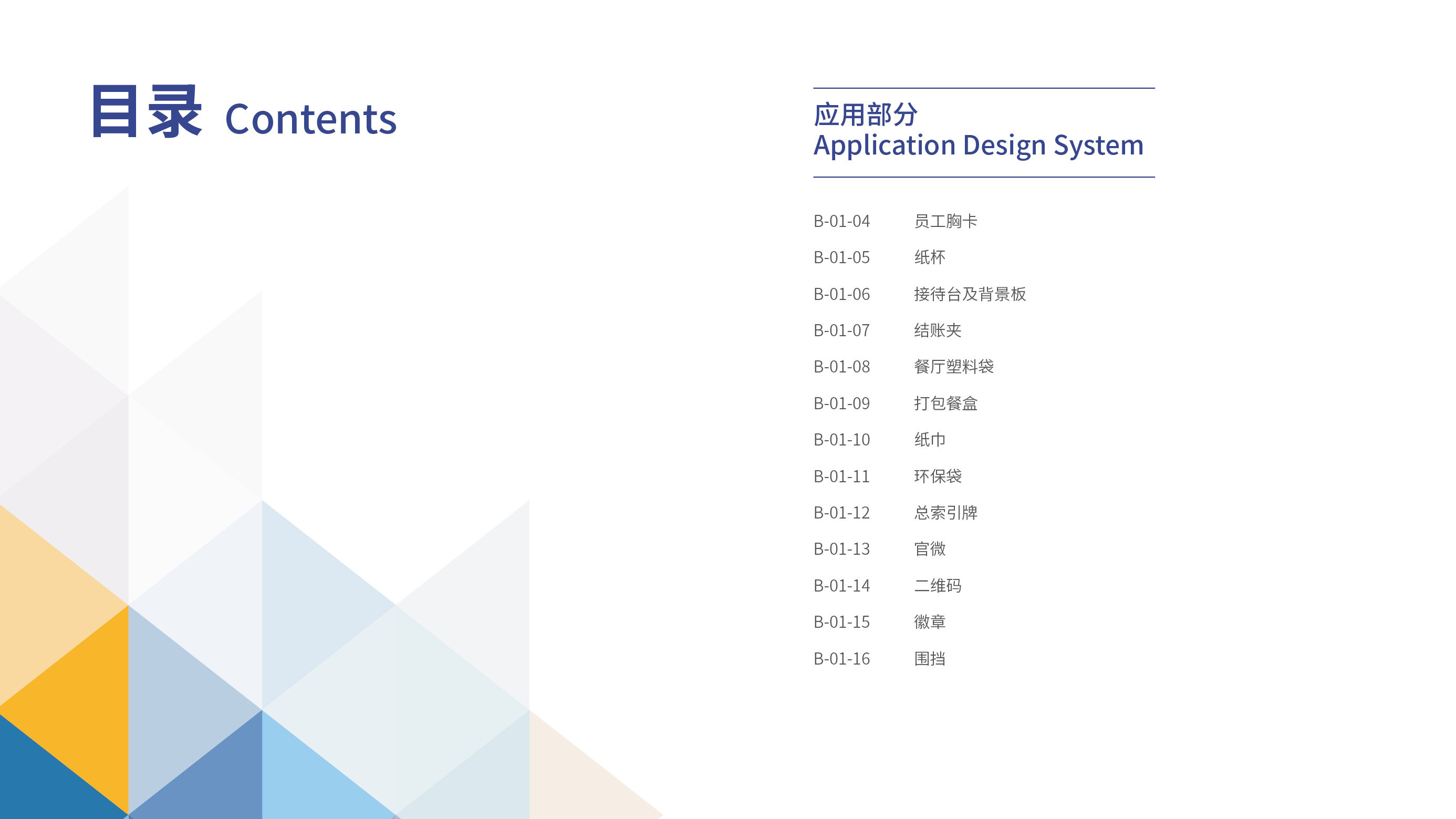Viewport: 1456px width, 819px height.
Task: Click the 目录 Contents title
Action: [x=244, y=111]
